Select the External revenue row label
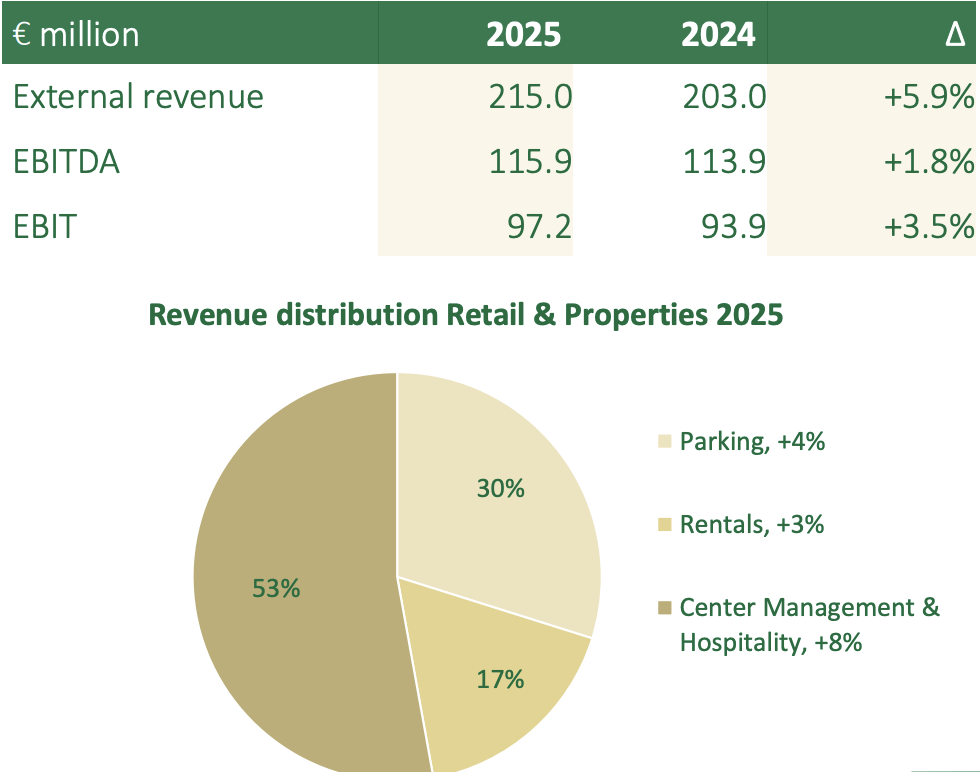Screen dimensions: 980x772 pos(139,97)
